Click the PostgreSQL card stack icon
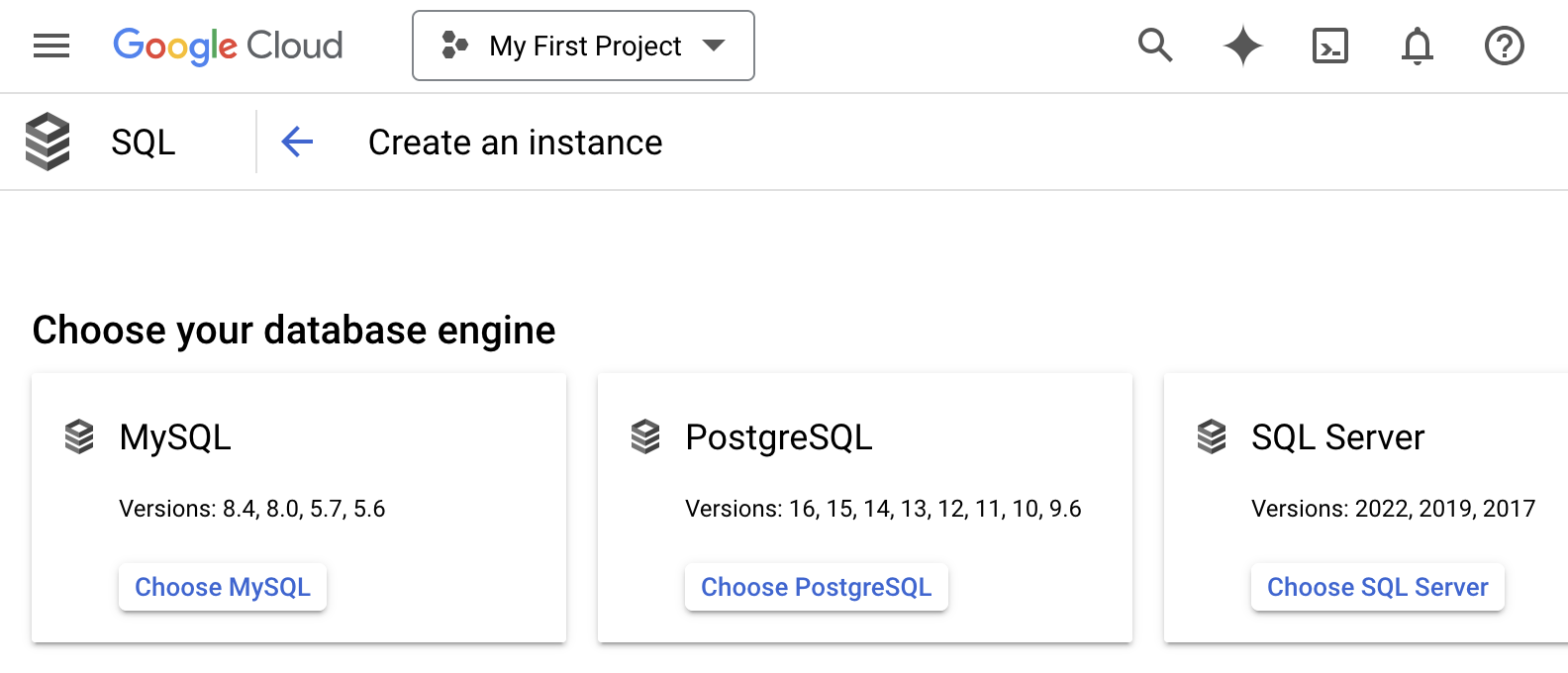Viewport: 1568px width, 673px height. coord(645,436)
